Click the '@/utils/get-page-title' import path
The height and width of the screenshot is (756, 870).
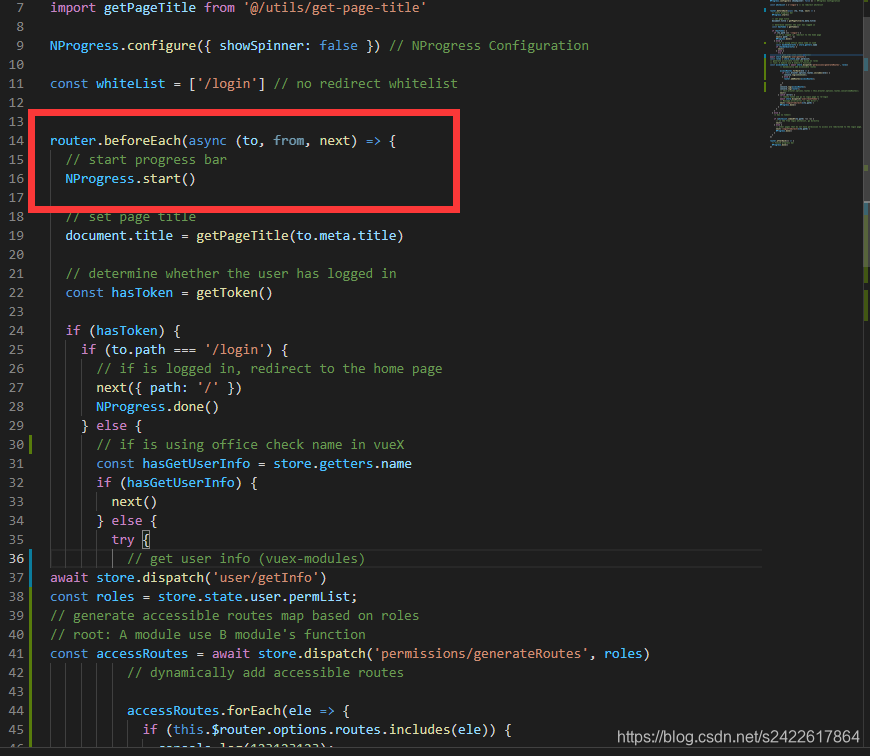point(335,8)
